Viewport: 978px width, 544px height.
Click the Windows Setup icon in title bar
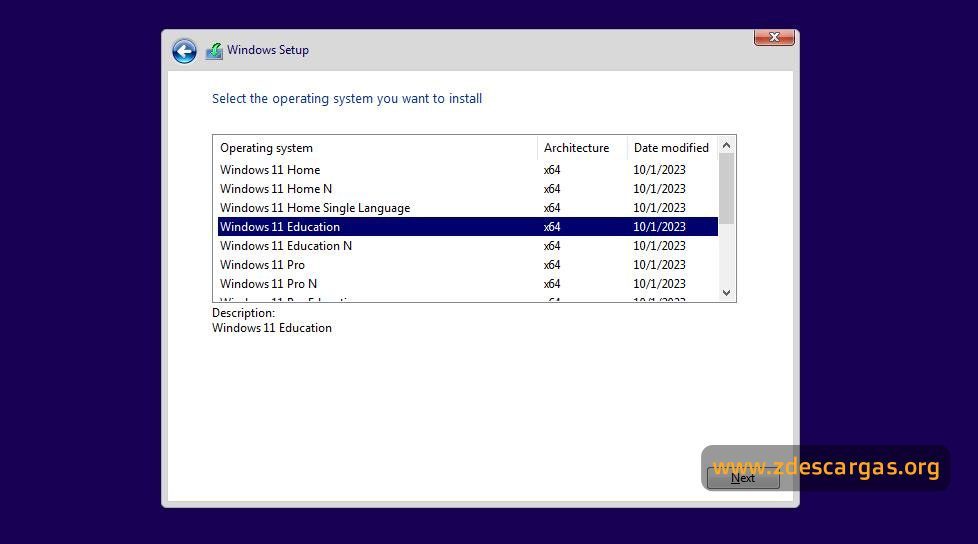click(x=214, y=51)
